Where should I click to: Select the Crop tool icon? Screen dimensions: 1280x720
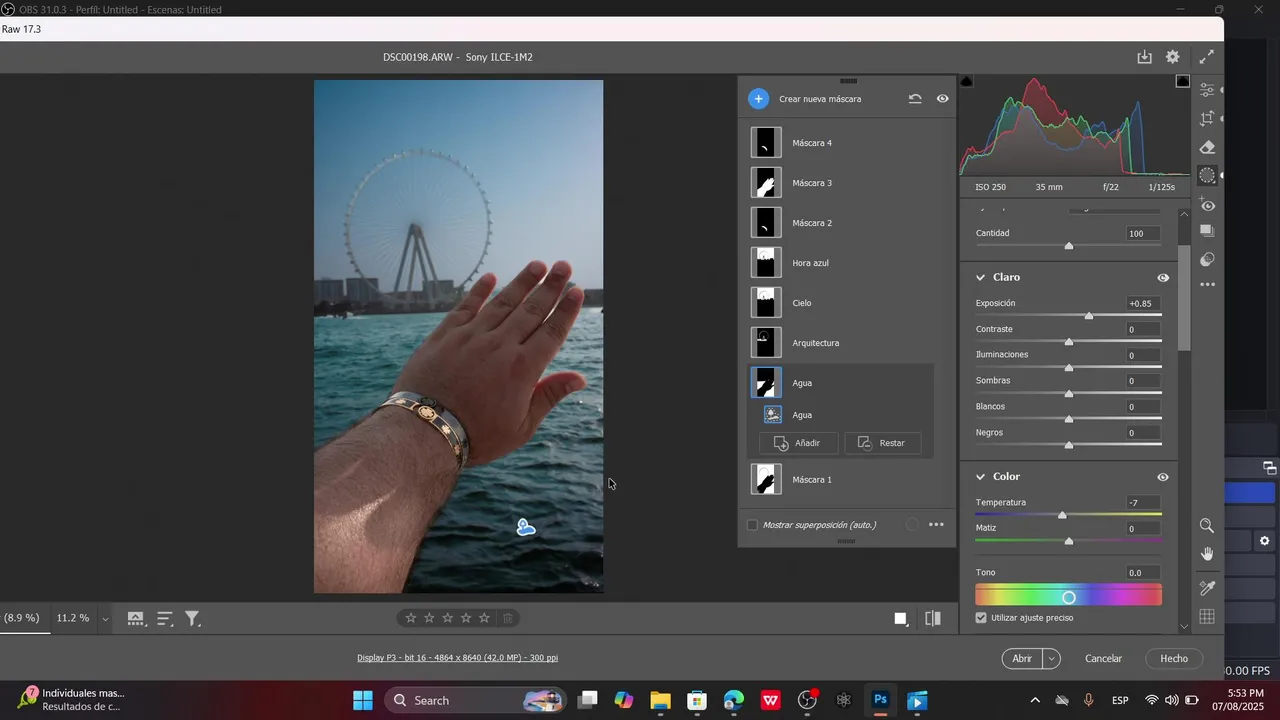click(x=1207, y=118)
